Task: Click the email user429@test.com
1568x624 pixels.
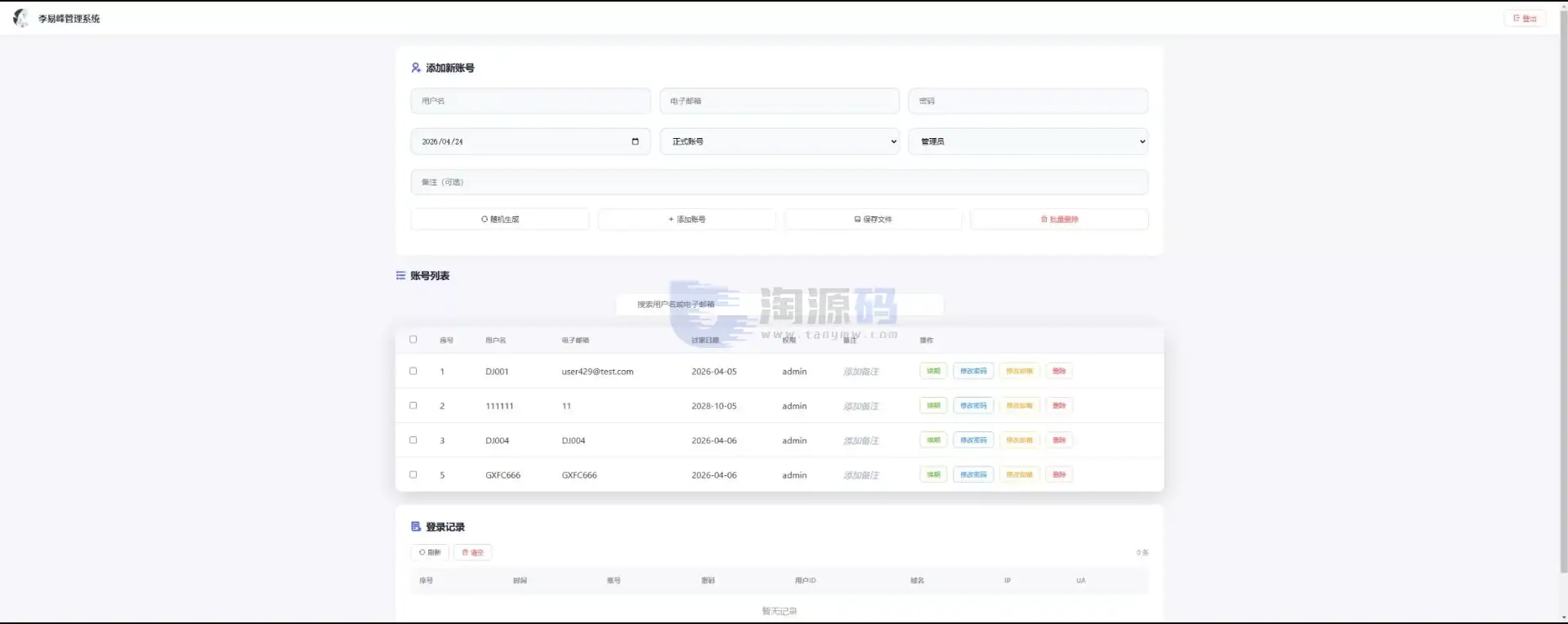Action: pyautogui.click(x=597, y=372)
